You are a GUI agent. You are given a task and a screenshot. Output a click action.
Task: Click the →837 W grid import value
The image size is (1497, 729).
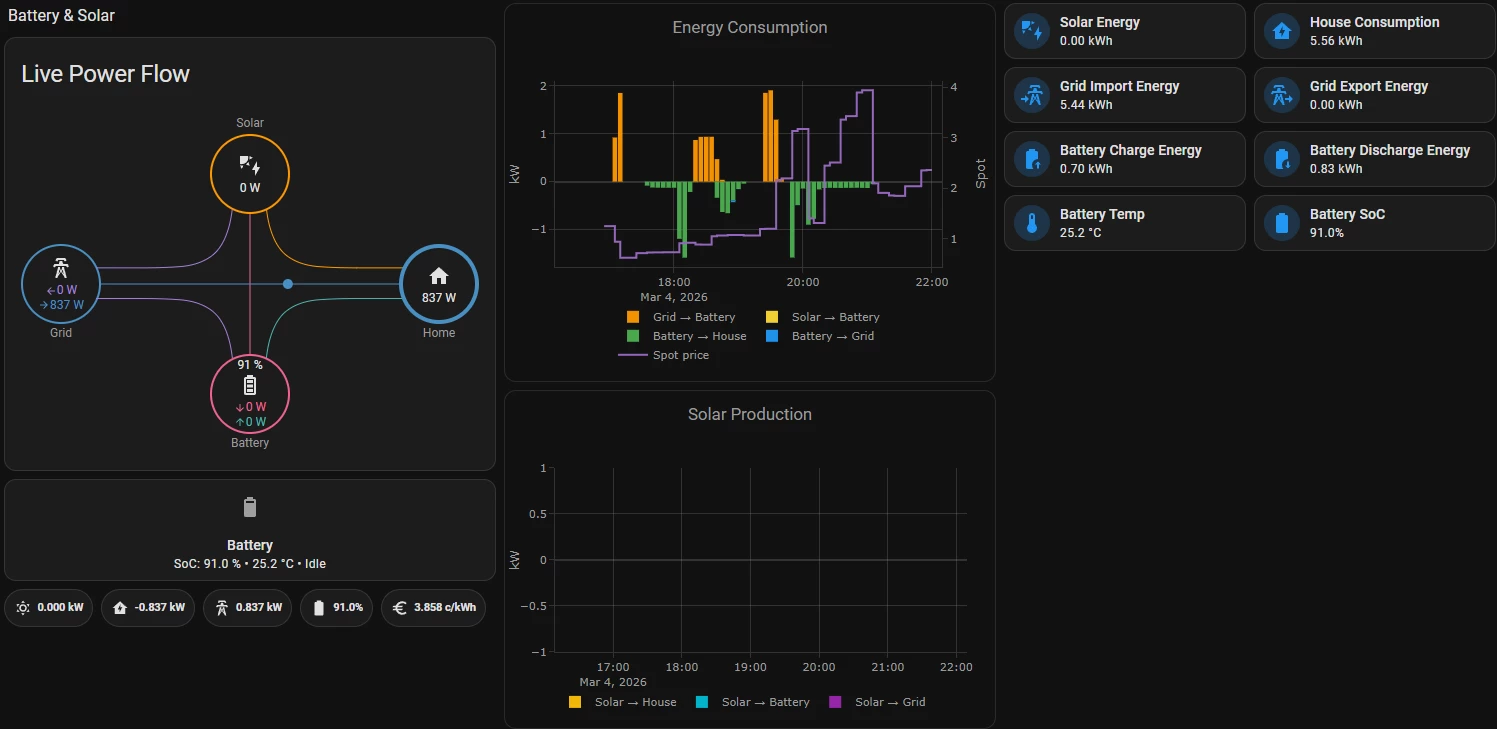click(61, 305)
